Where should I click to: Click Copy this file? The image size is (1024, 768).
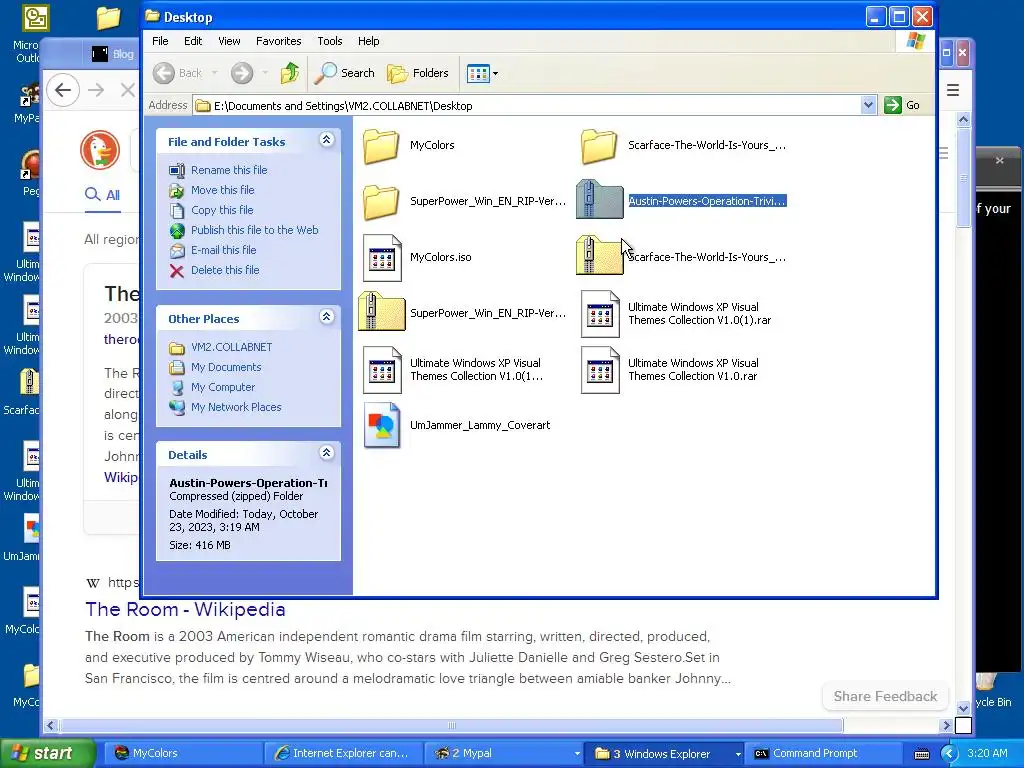pos(221,210)
